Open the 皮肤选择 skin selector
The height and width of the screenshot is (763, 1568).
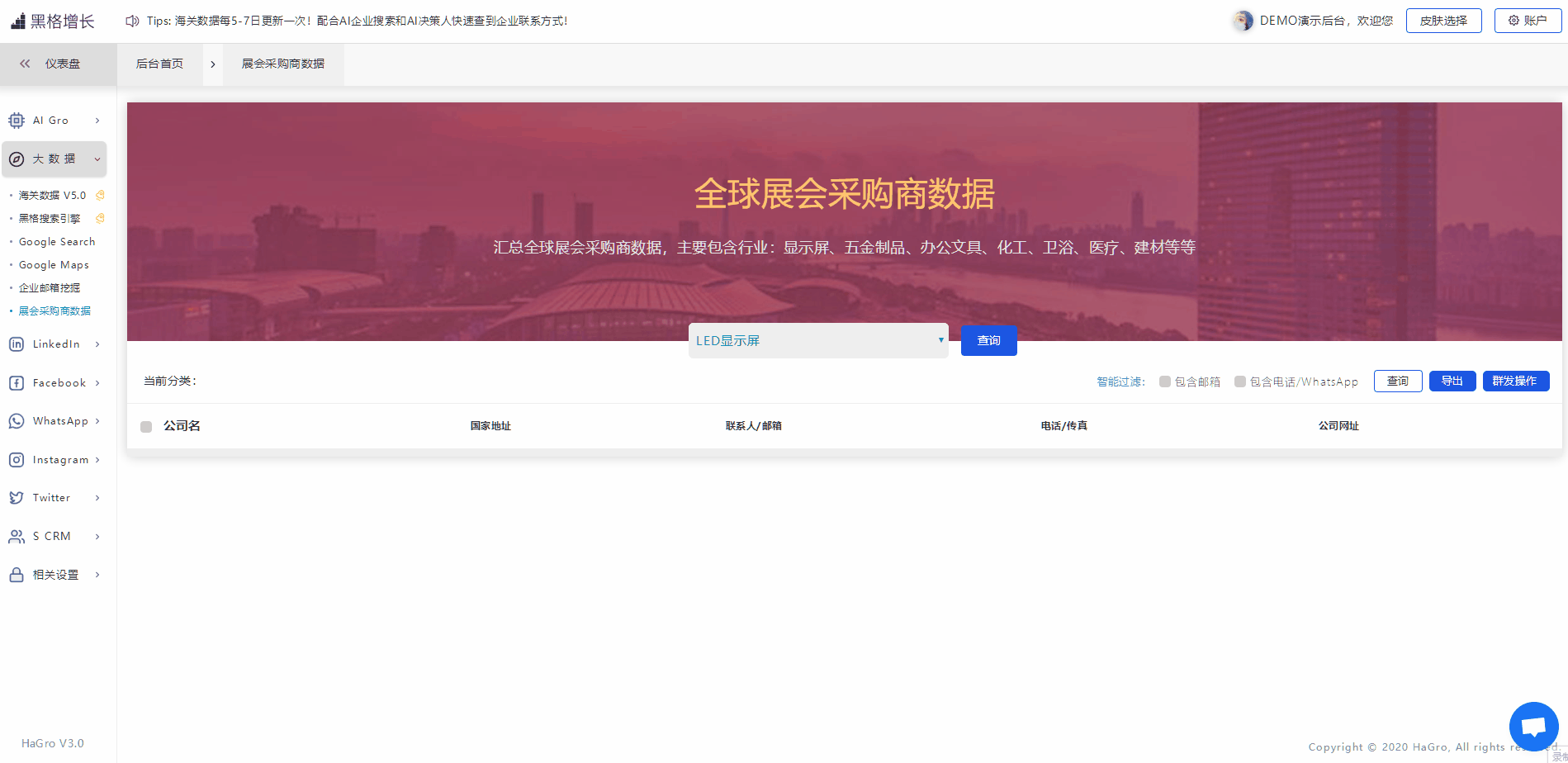(x=1443, y=21)
